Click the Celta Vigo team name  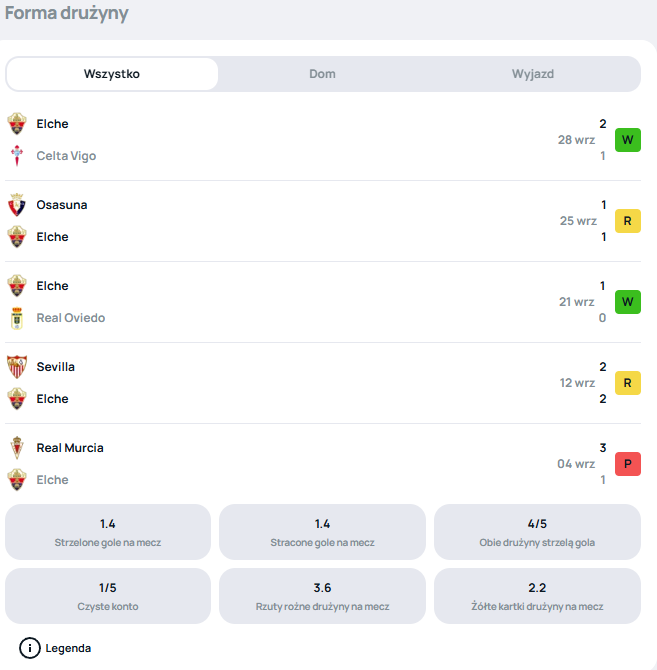coord(66,156)
